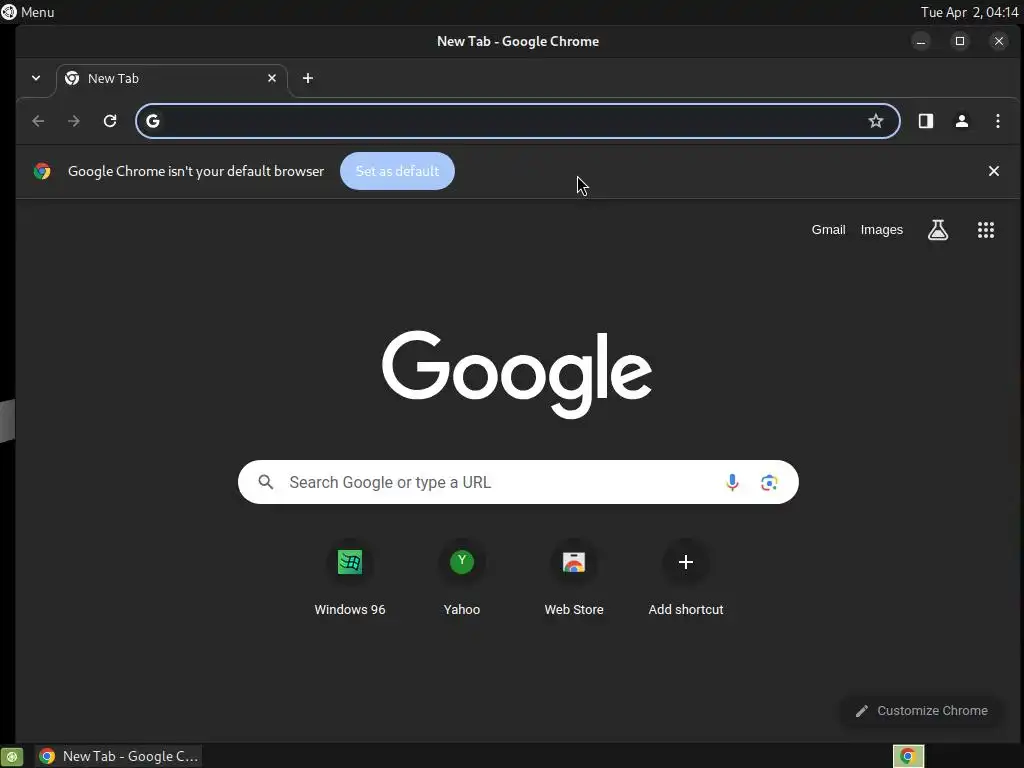Open the Yahoo shortcut
Image resolution: width=1024 pixels, height=768 pixels.
462,577
